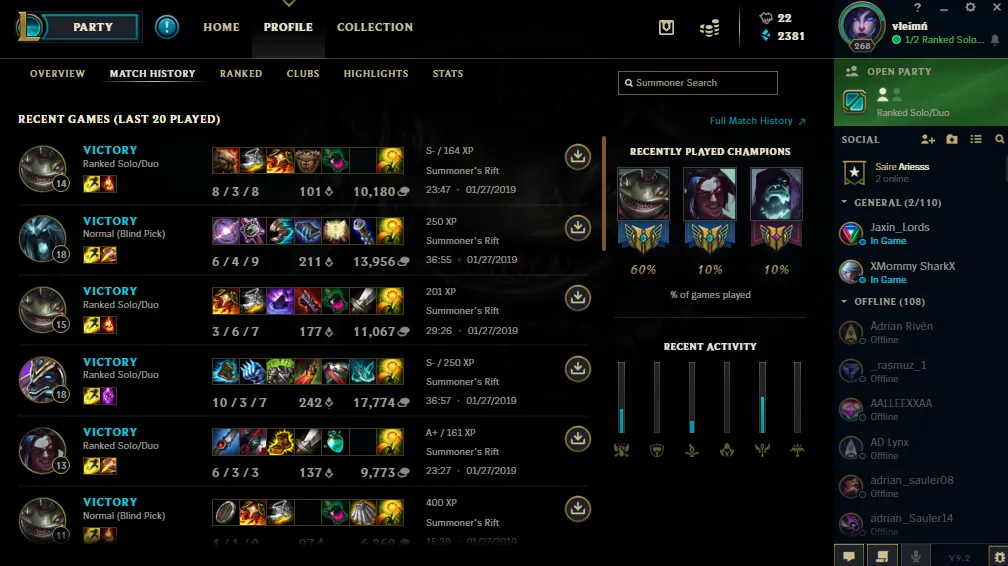Open the Loot icon in top bar

(666, 27)
